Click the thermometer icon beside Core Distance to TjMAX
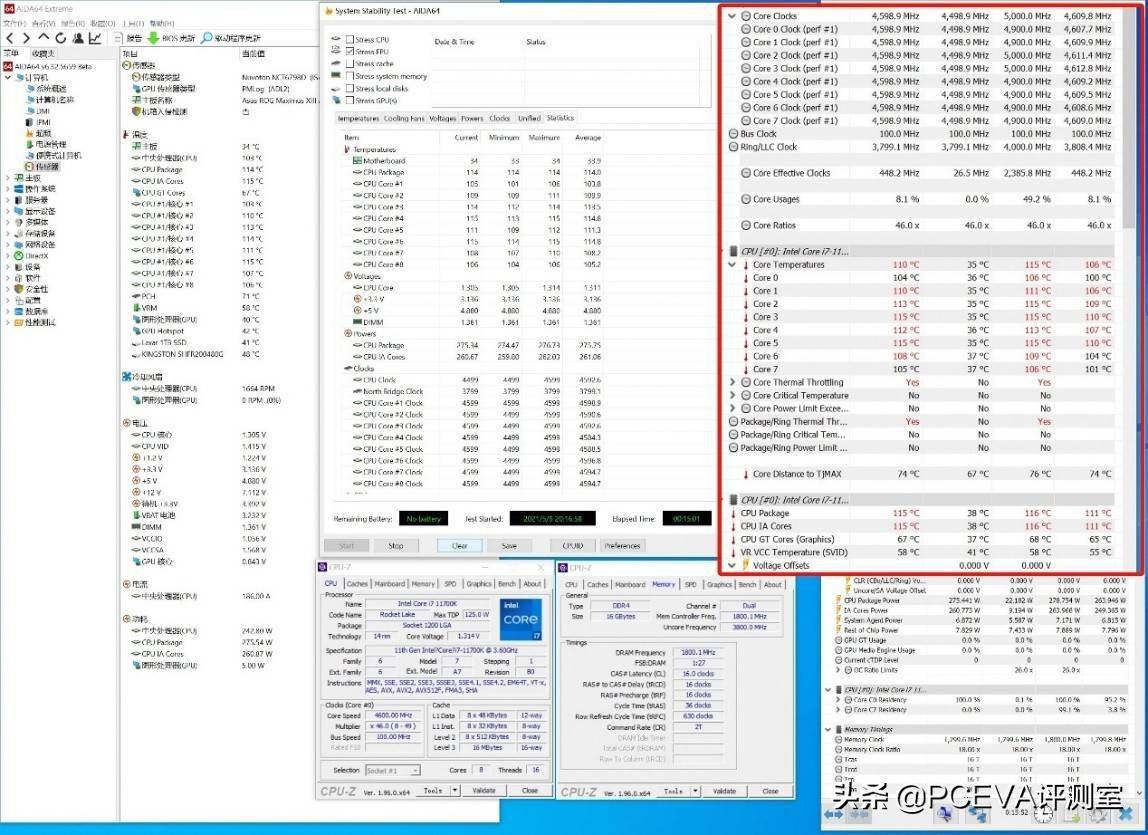 point(746,474)
